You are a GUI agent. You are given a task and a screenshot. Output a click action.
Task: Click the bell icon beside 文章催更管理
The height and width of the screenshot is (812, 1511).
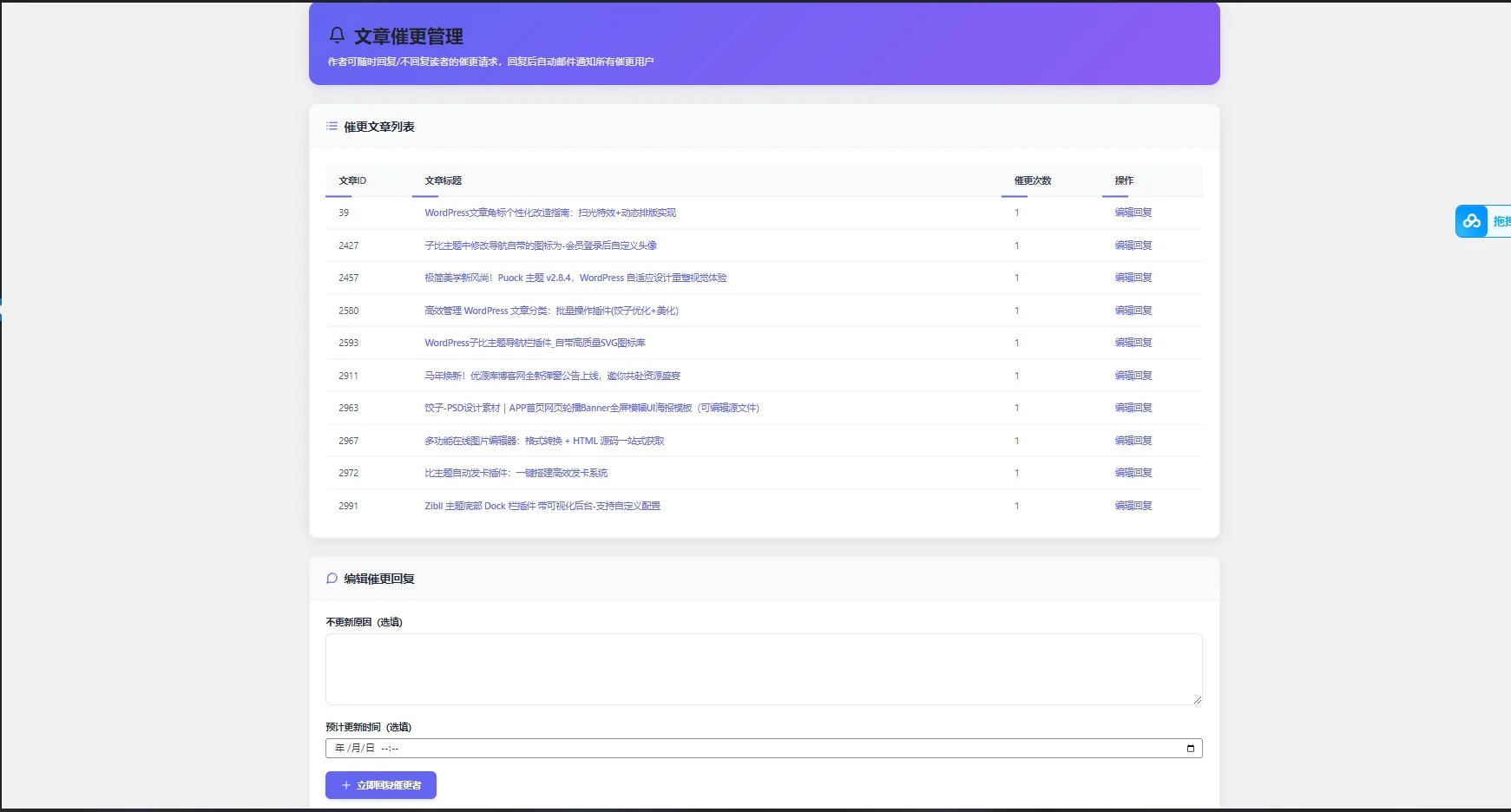coord(337,36)
